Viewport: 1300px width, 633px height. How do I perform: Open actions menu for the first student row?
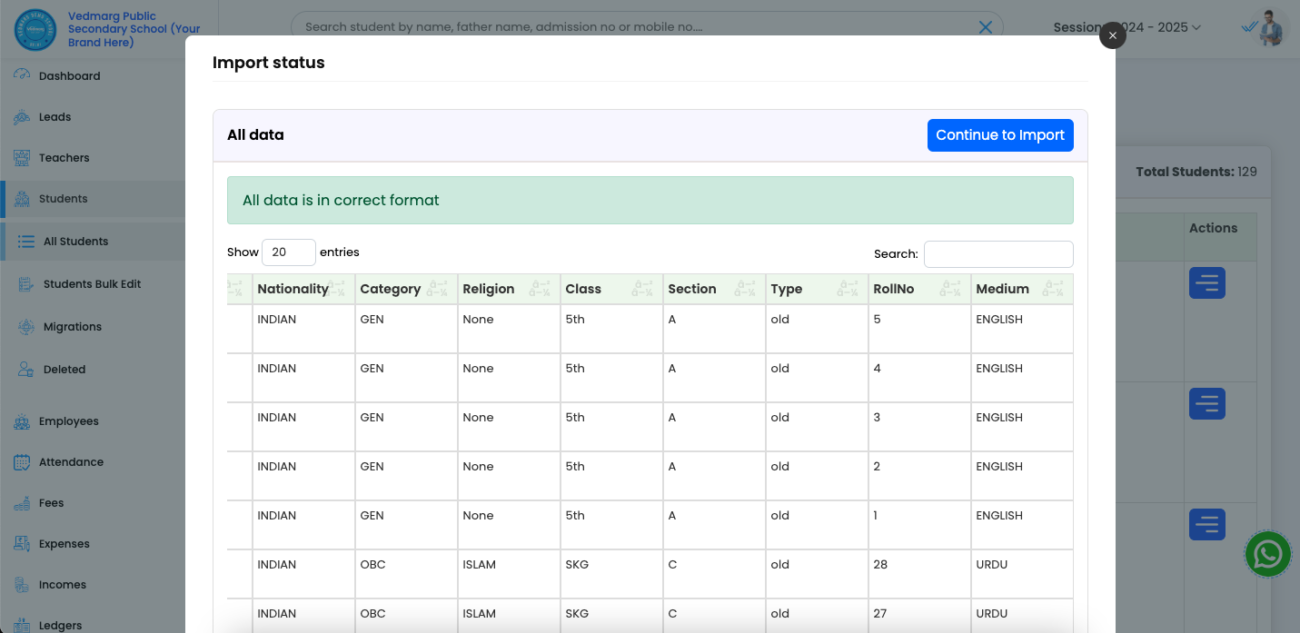click(x=1207, y=283)
